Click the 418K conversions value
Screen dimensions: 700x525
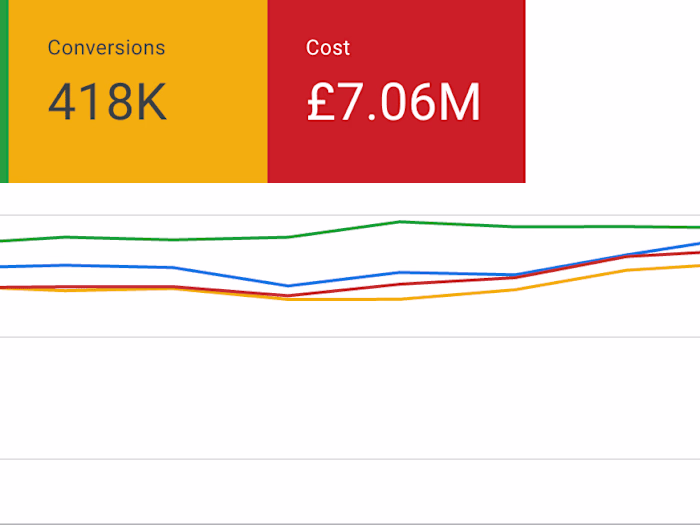[107, 102]
